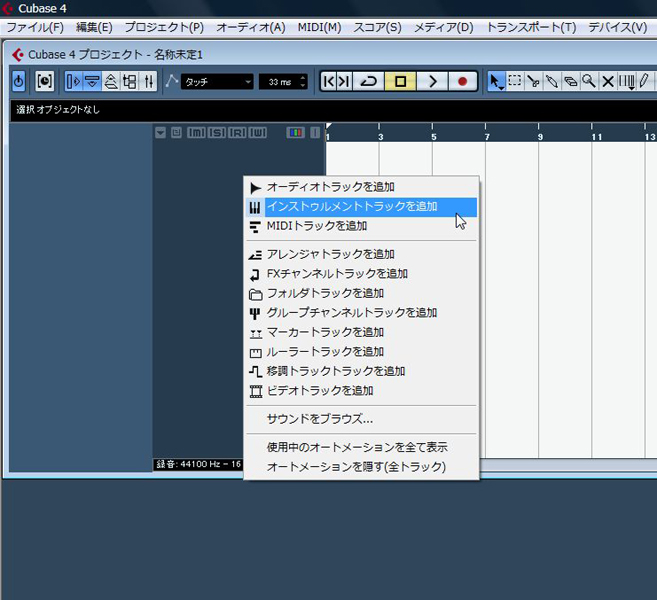Select the Erase tool
This screenshot has height=600, width=657.
(x=570, y=81)
